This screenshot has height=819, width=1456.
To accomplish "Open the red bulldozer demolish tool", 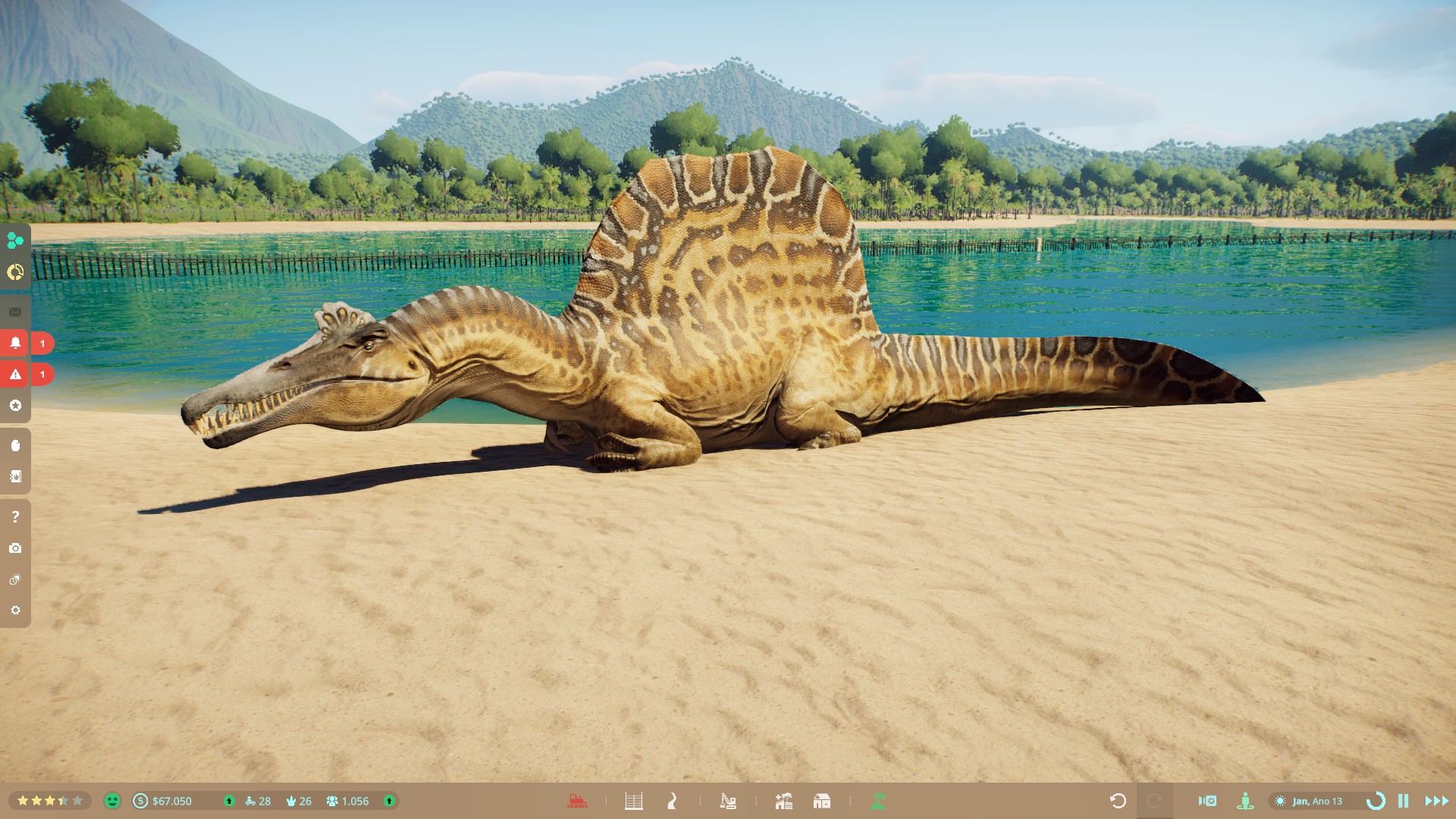I will [577, 801].
